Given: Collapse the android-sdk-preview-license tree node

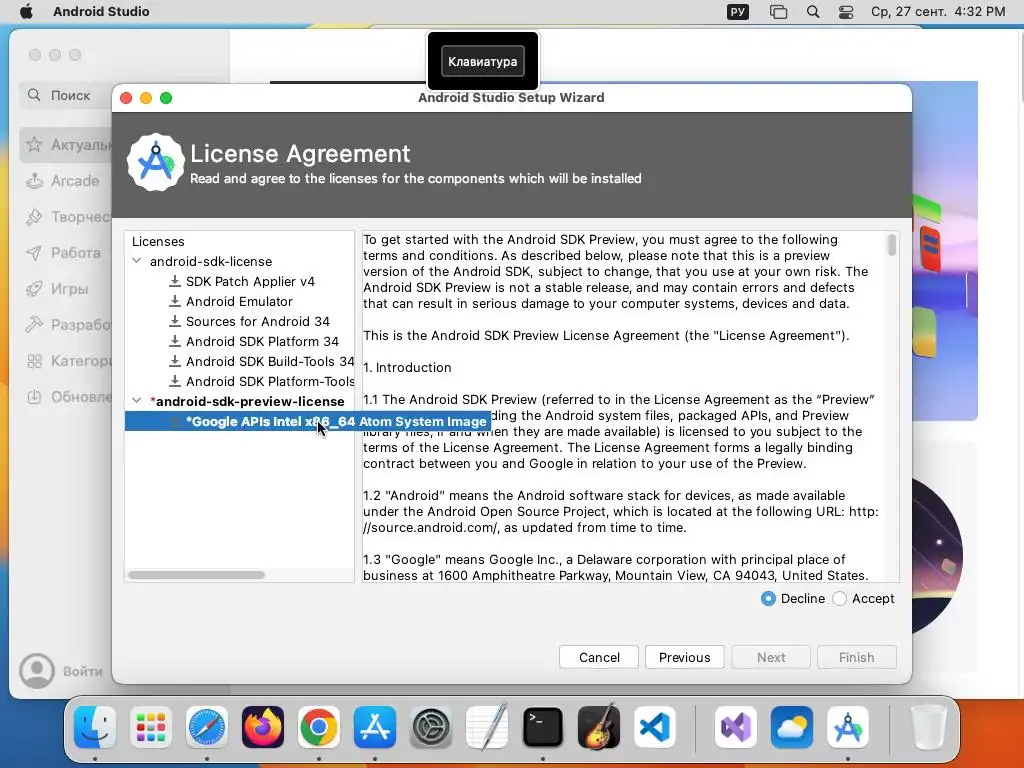Looking at the screenshot, I should tap(136, 400).
